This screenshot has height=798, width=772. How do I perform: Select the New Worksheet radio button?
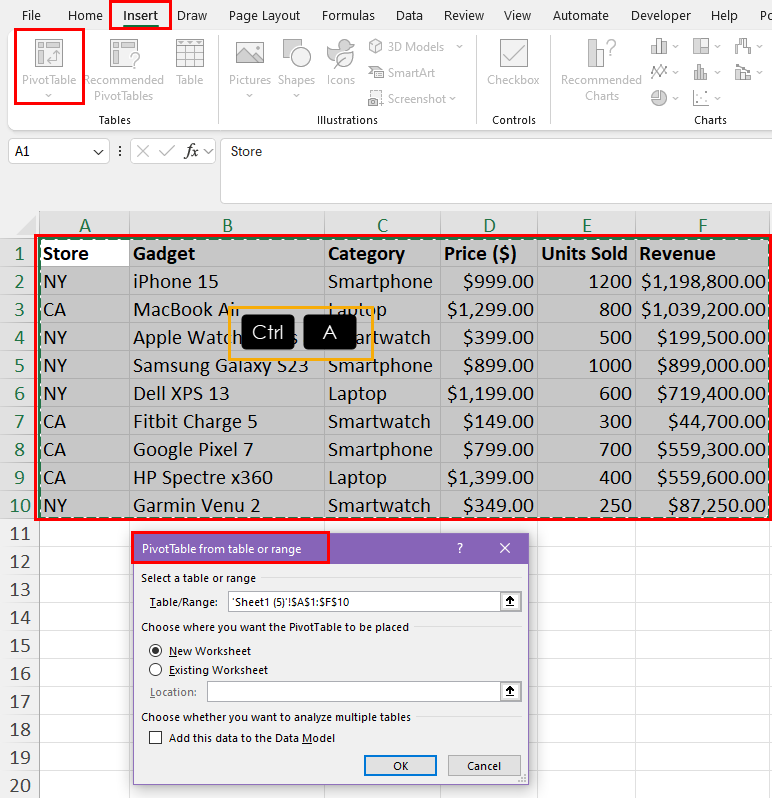155,651
